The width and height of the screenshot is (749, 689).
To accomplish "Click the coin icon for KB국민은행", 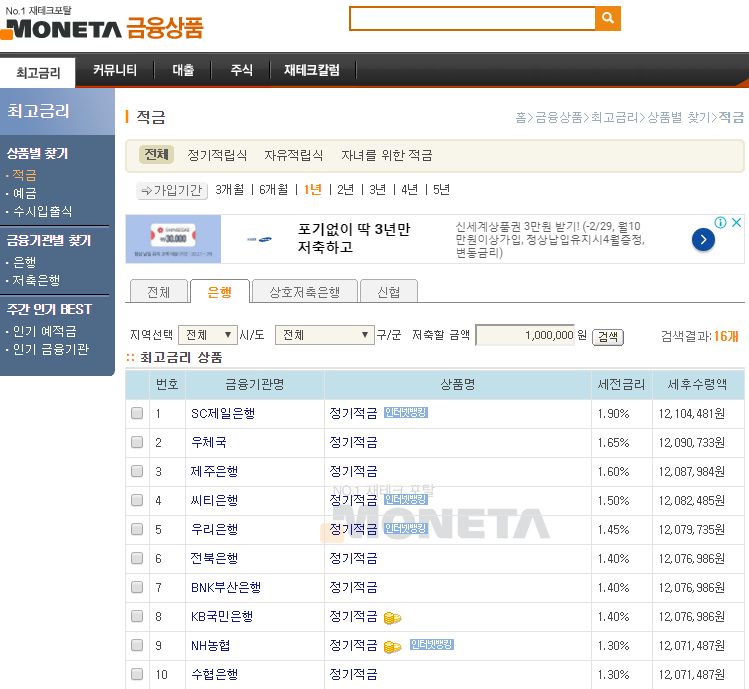I will click(392, 618).
